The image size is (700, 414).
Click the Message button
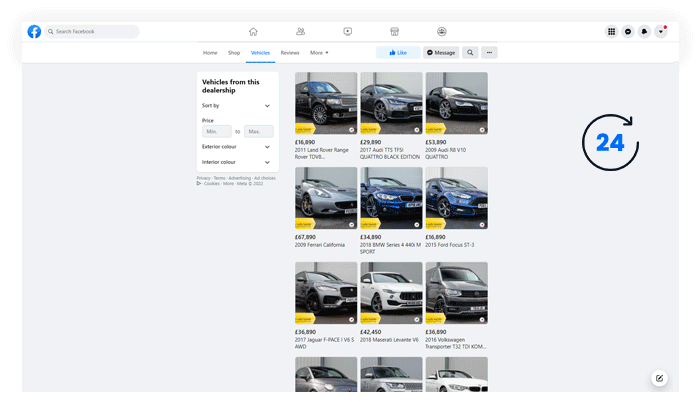coord(441,53)
